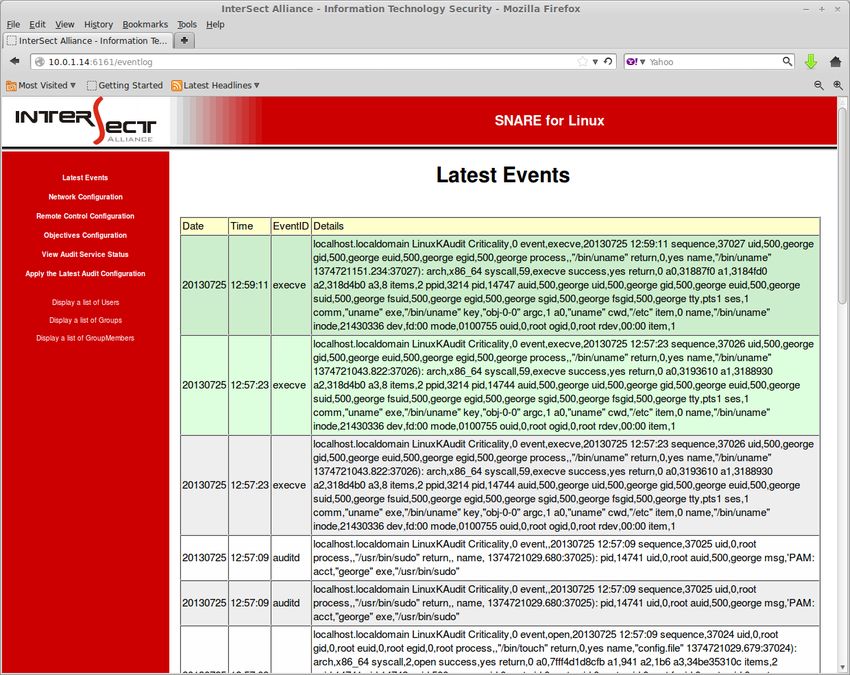Open Getting Started bookmark

(125, 85)
